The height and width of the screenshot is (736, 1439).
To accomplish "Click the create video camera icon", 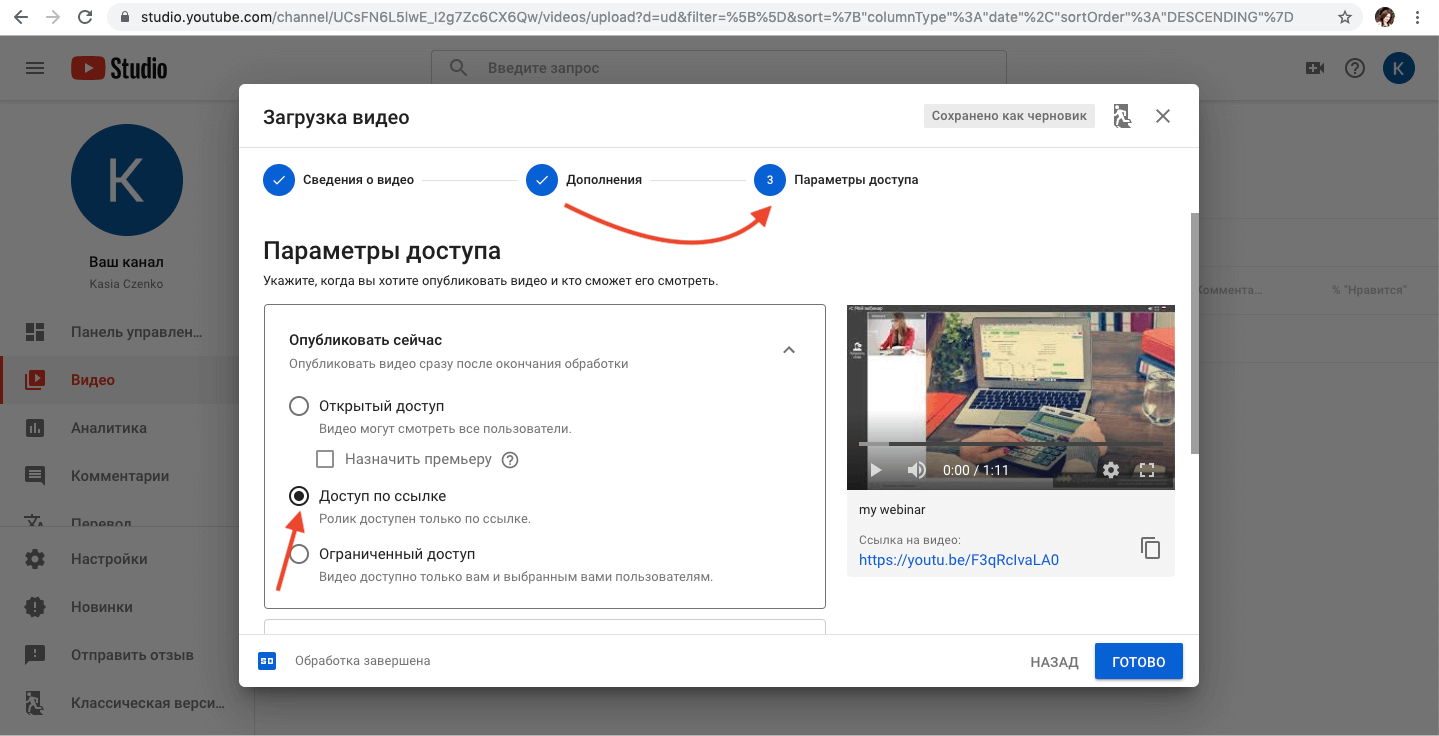I will tap(1314, 67).
